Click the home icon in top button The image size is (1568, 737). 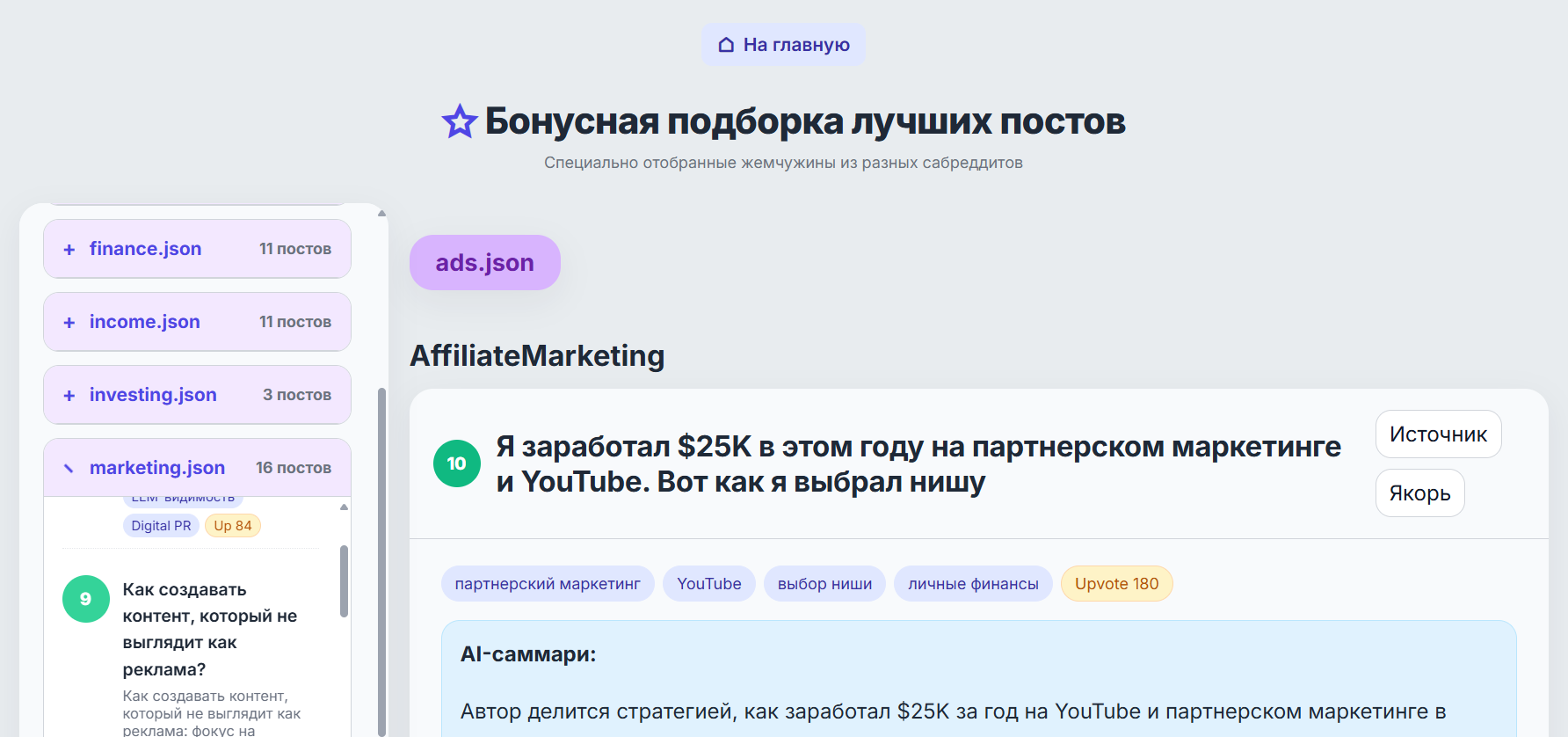click(x=726, y=45)
